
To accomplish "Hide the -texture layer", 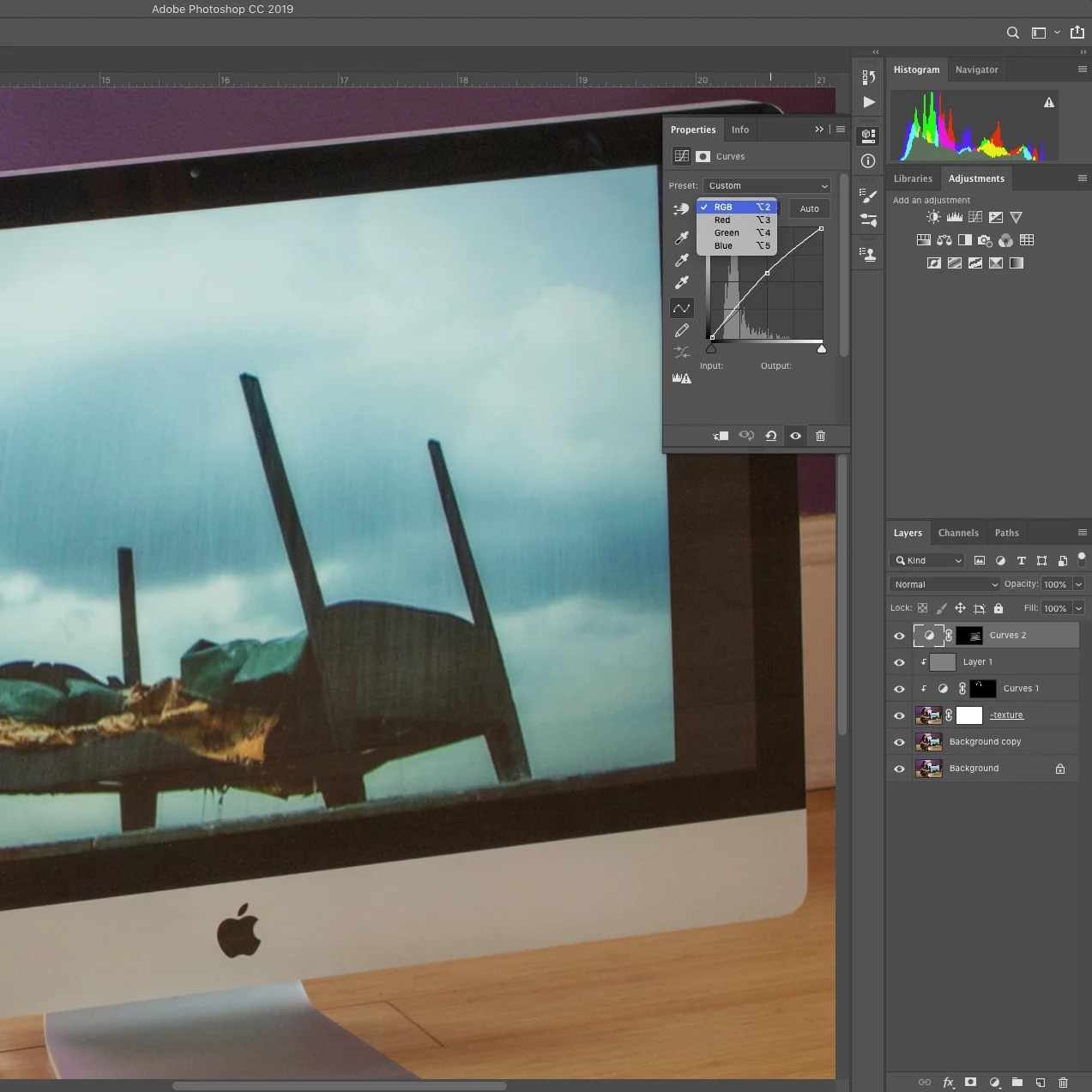I will [899, 715].
